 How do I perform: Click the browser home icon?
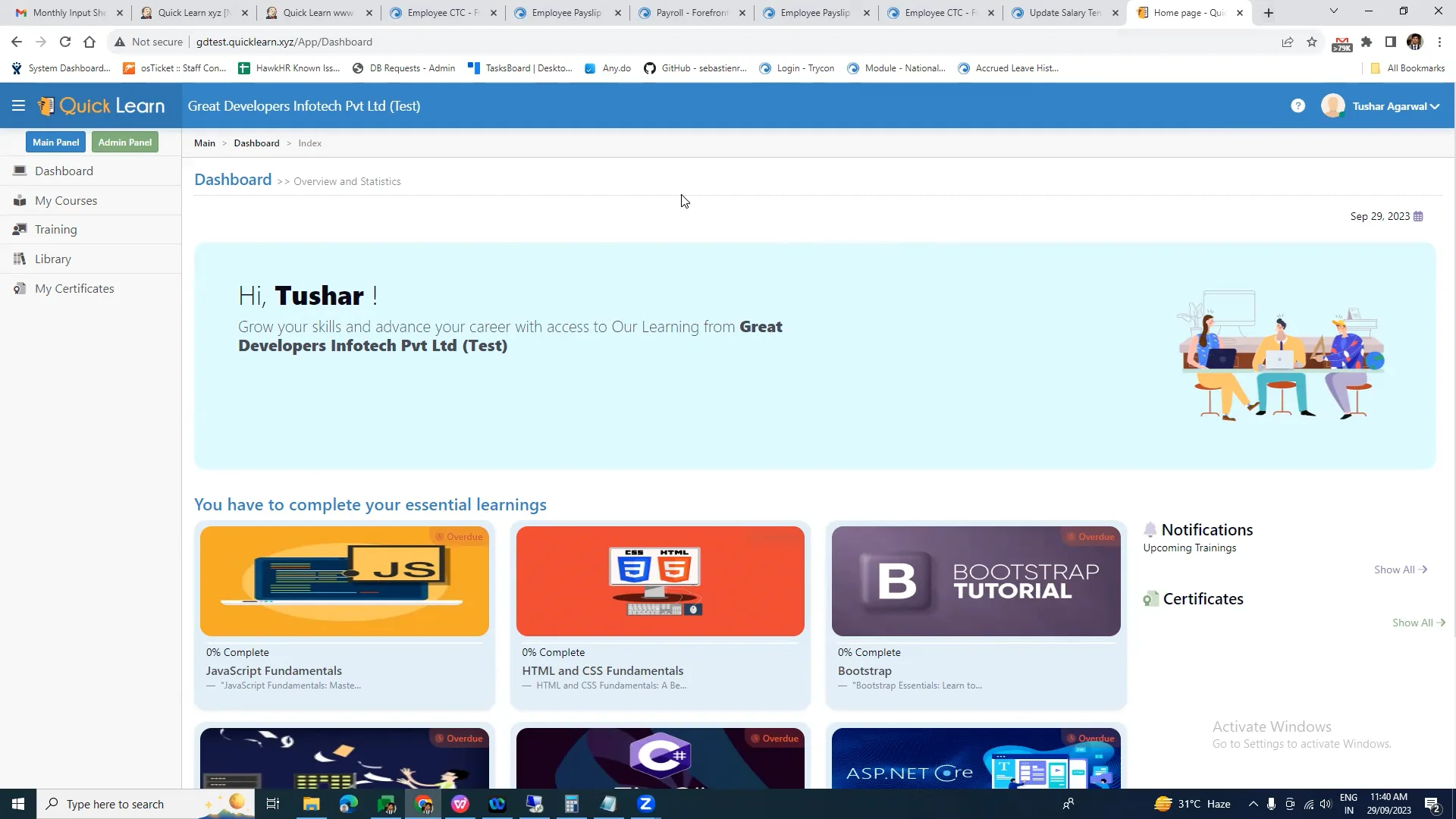pos(89,42)
